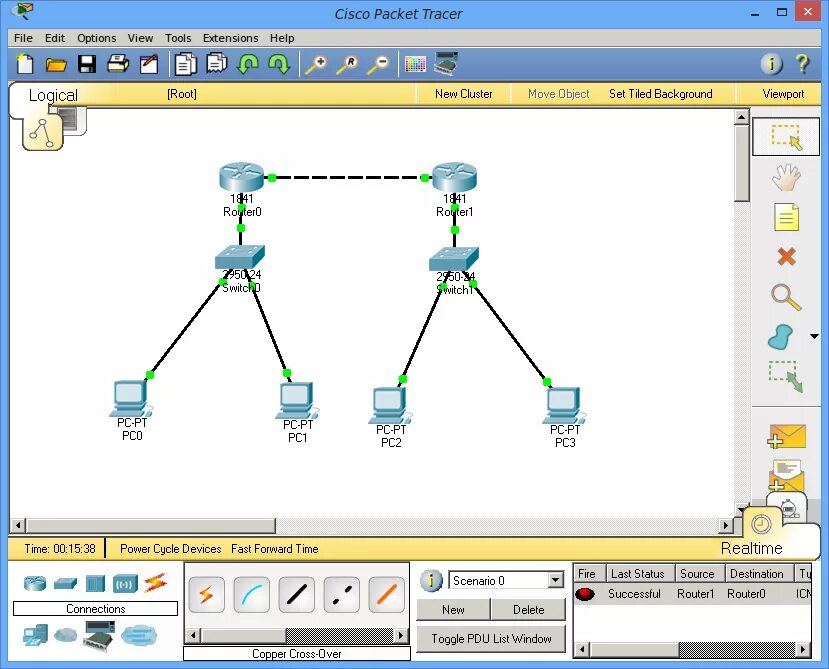Image resolution: width=829 pixels, height=669 pixels.
Task: Click the Delete scenario button
Action: point(528,609)
